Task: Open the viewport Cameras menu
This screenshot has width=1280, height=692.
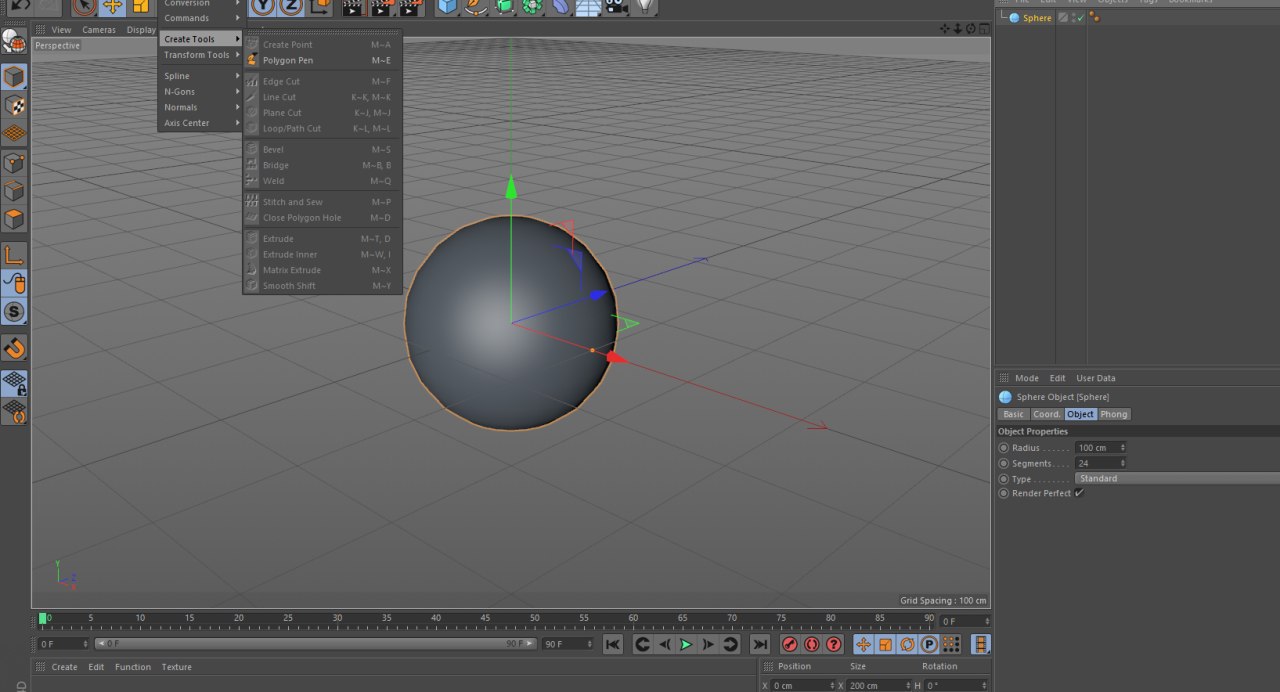Action: coord(99,30)
